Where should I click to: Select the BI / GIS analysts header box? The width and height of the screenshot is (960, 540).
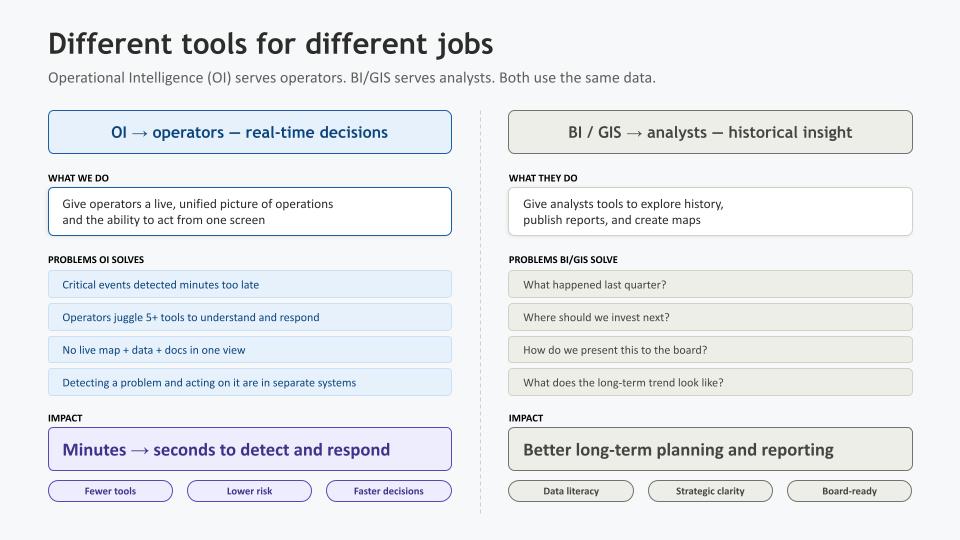(x=710, y=132)
